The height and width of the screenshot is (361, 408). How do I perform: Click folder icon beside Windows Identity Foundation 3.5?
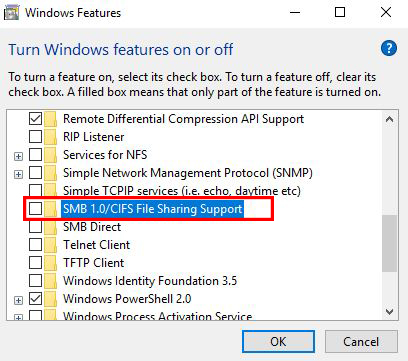tap(50, 281)
